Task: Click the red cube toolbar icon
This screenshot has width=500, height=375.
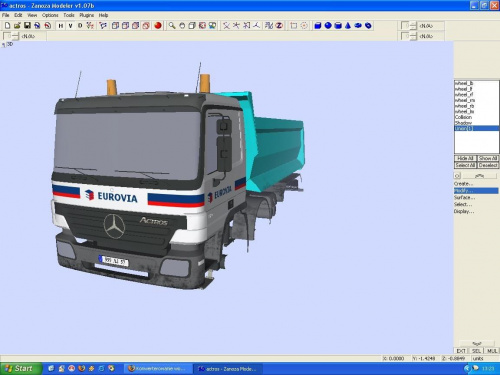Action: (x=146, y=26)
